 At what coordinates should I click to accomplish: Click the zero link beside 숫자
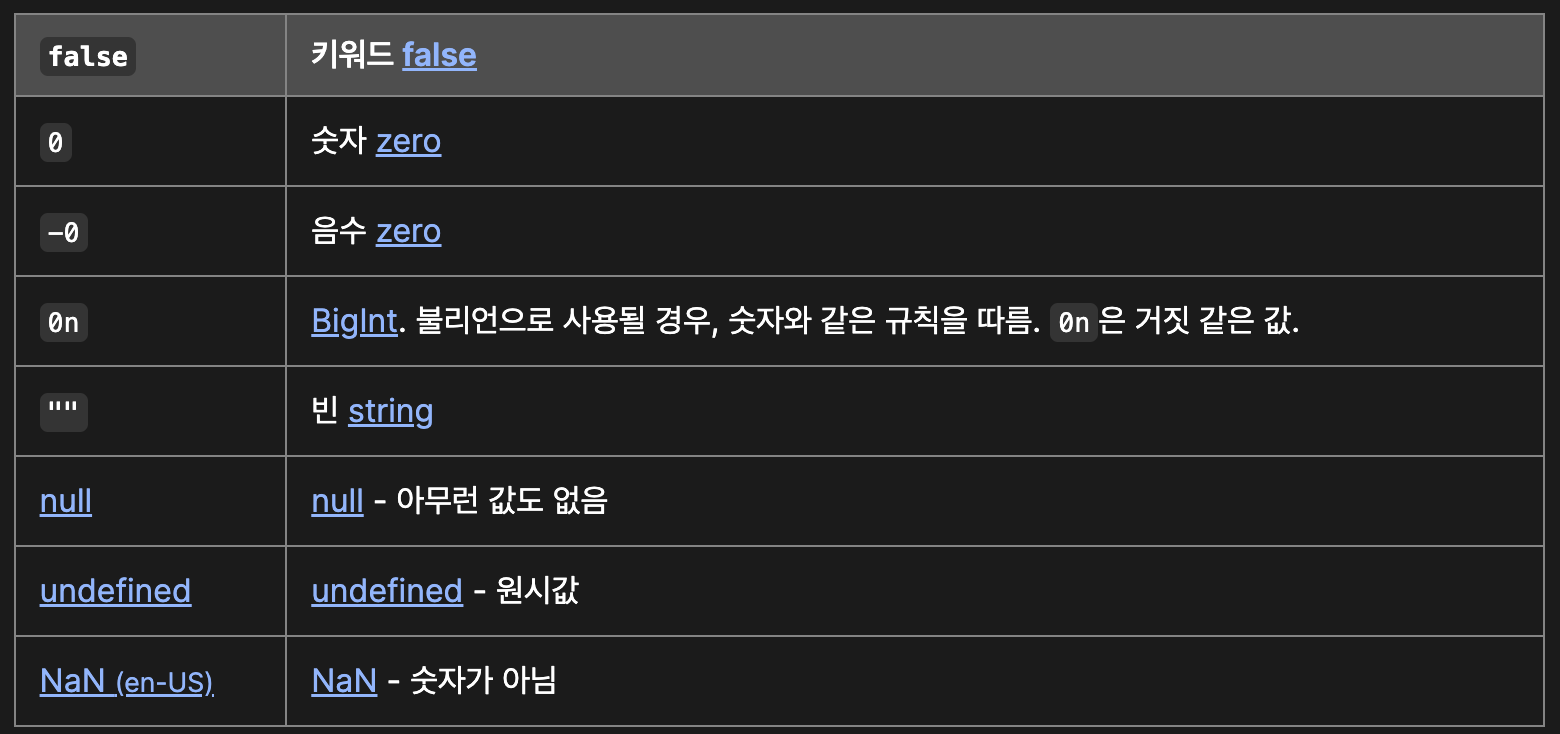tap(408, 141)
